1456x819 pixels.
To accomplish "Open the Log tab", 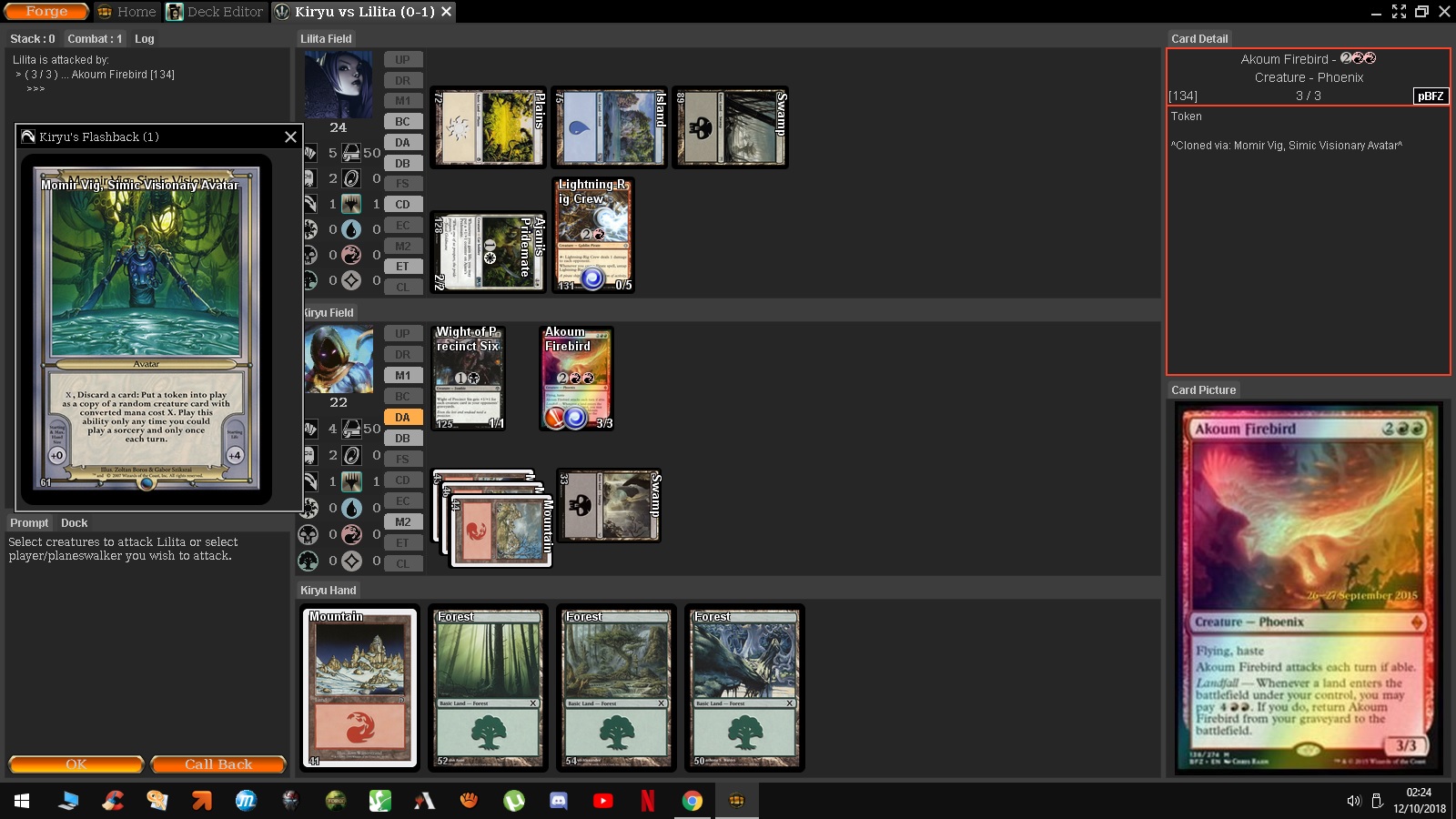I will (145, 39).
